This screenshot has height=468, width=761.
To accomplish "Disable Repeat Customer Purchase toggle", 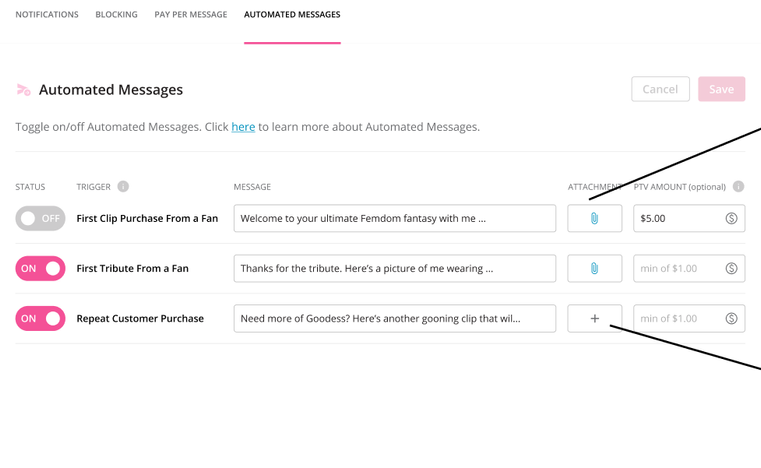I will (x=40, y=318).
